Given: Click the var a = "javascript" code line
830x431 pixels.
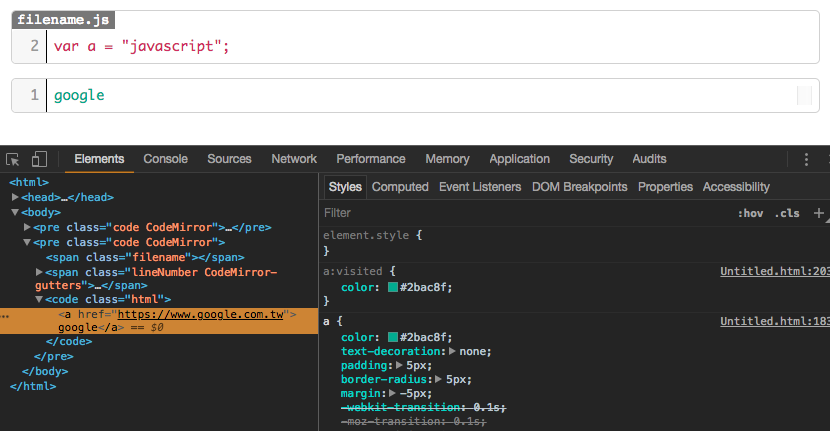Looking at the screenshot, I should tap(141, 46).
